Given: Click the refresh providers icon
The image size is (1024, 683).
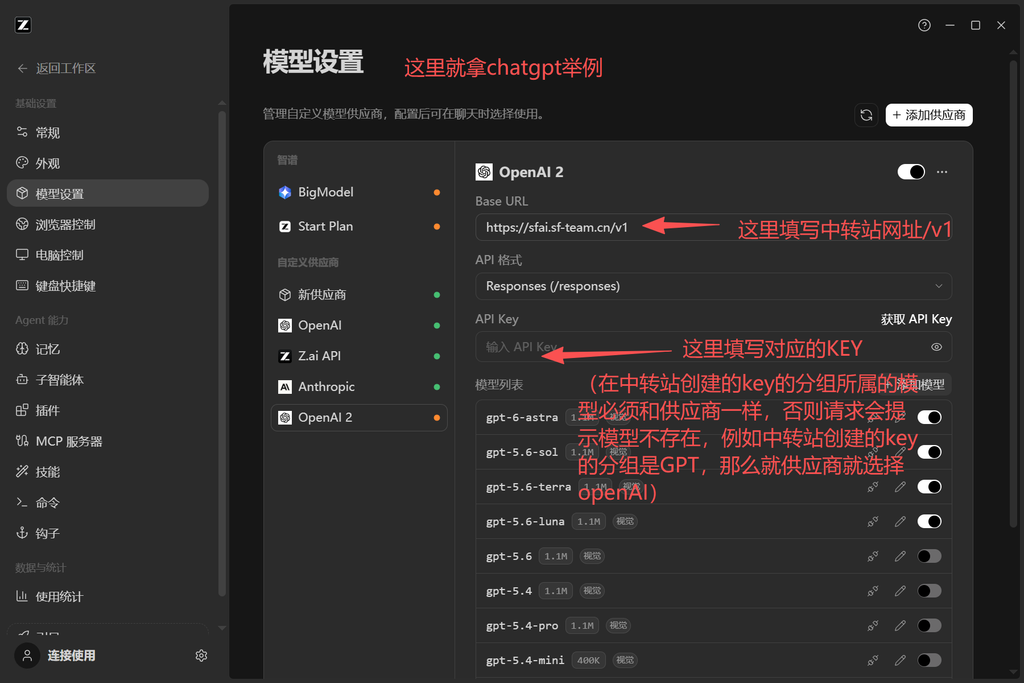Looking at the screenshot, I should [x=866, y=116].
